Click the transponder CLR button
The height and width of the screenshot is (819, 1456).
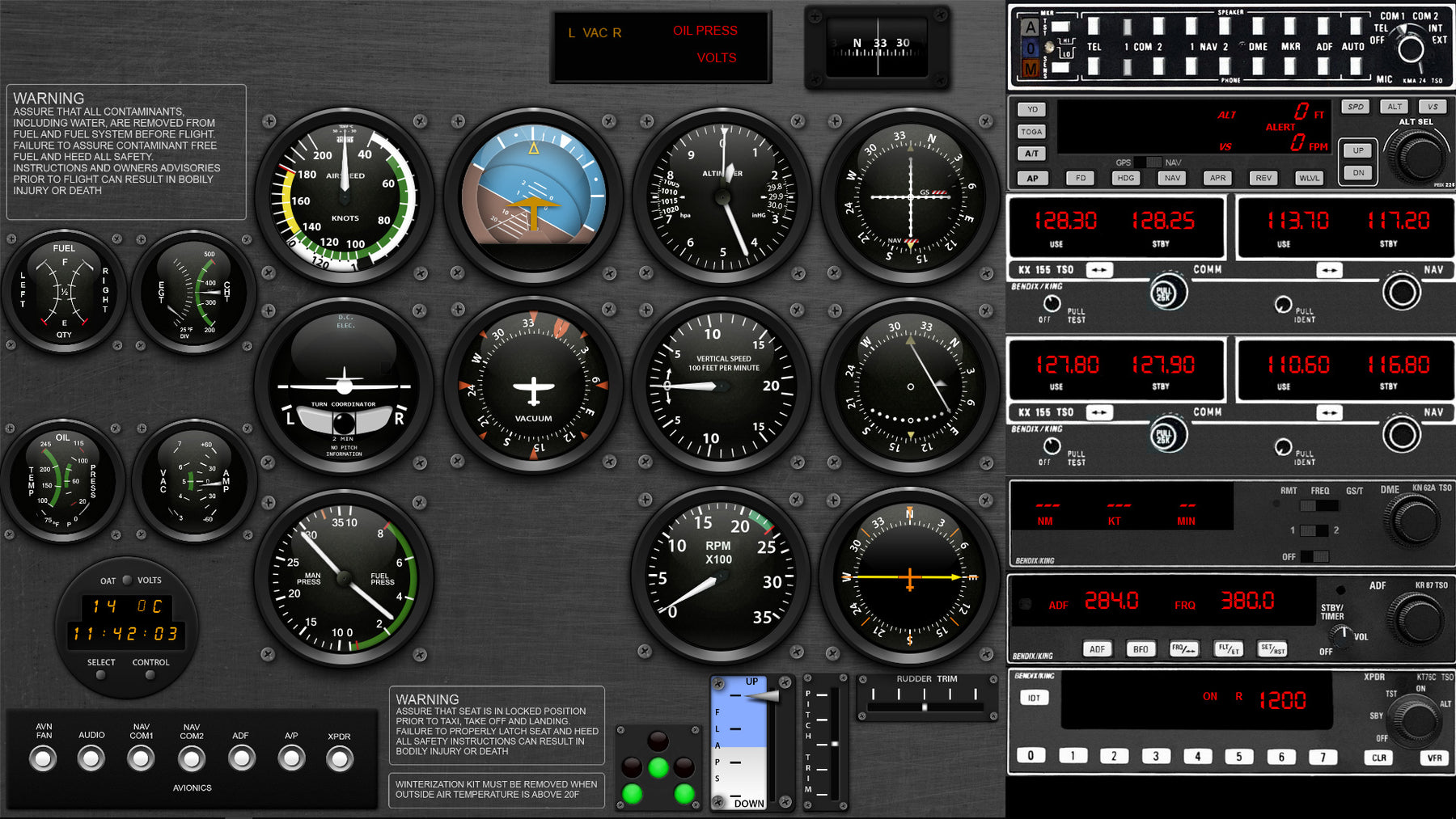pos(1378,758)
